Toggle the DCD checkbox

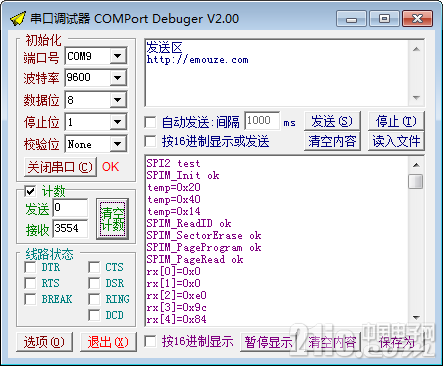(x=94, y=315)
